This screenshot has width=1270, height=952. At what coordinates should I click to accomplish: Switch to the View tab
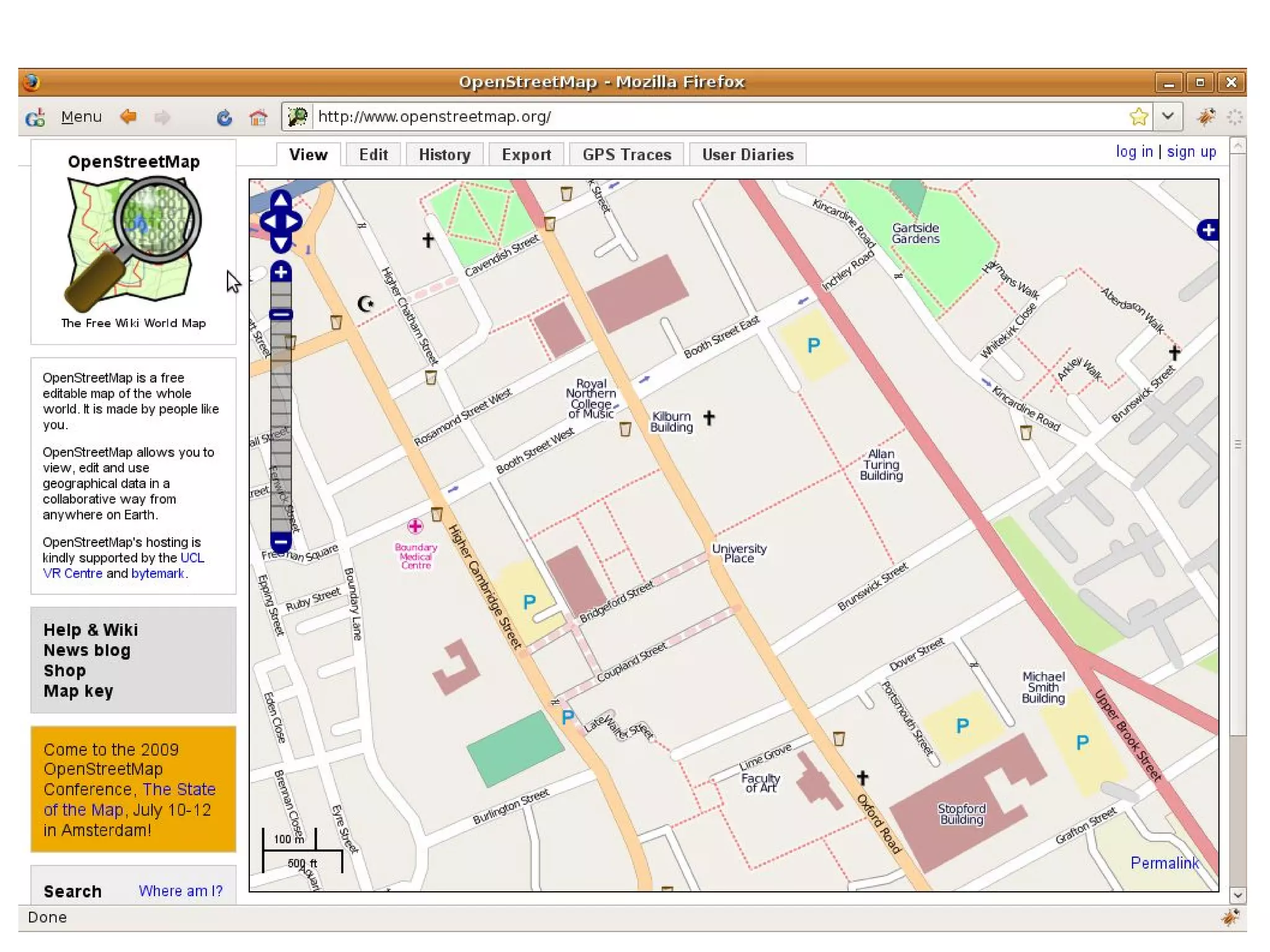point(308,154)
